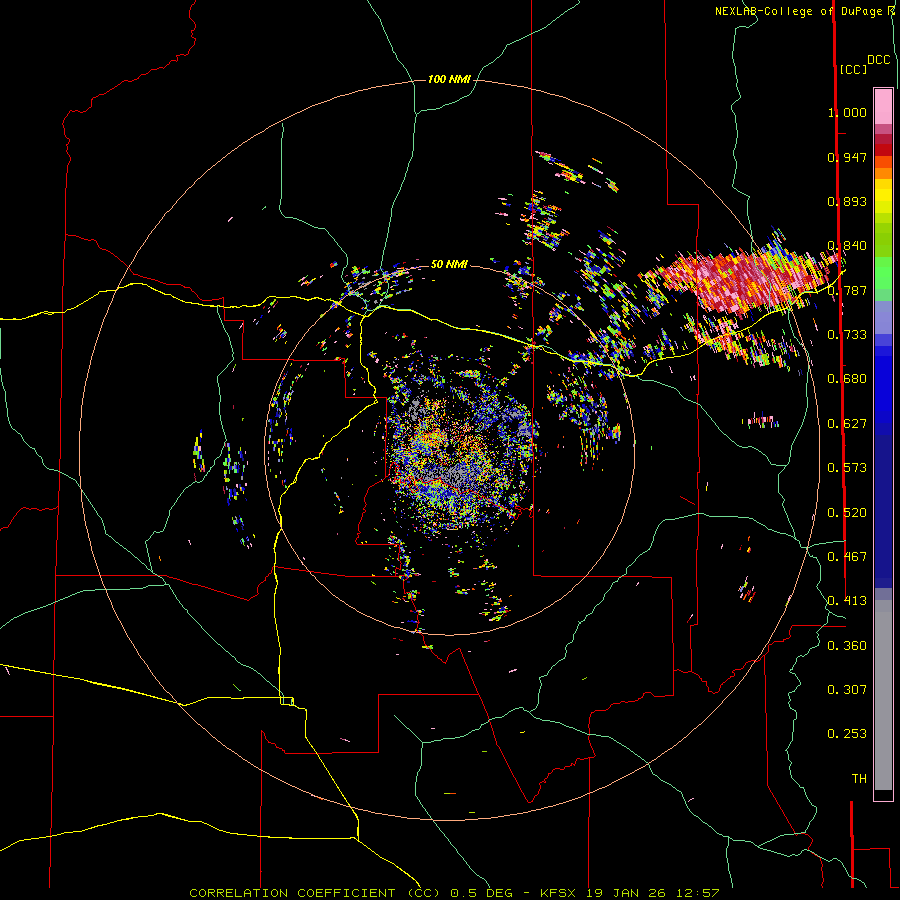Click the 0.413 legend value
900x900 pixels.
click(x=847, y=601)
